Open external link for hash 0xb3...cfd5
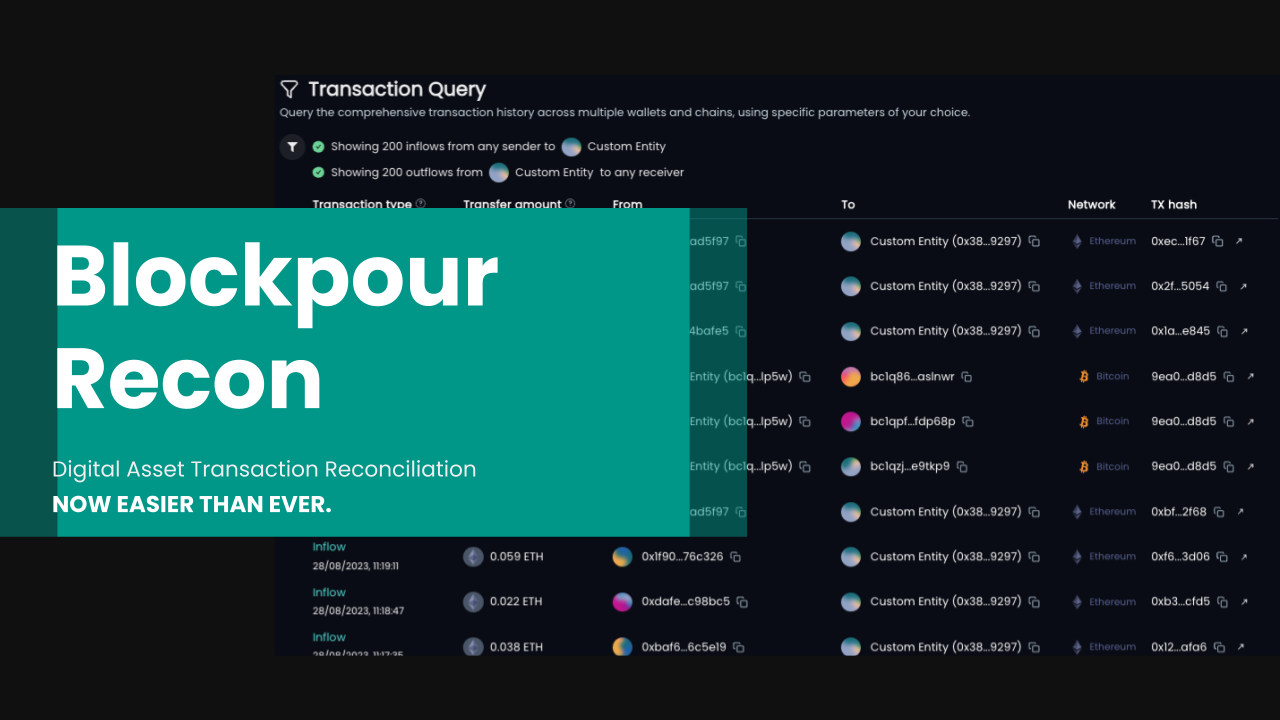Viewport: 1280px width, 720px height. [1244, 602]
